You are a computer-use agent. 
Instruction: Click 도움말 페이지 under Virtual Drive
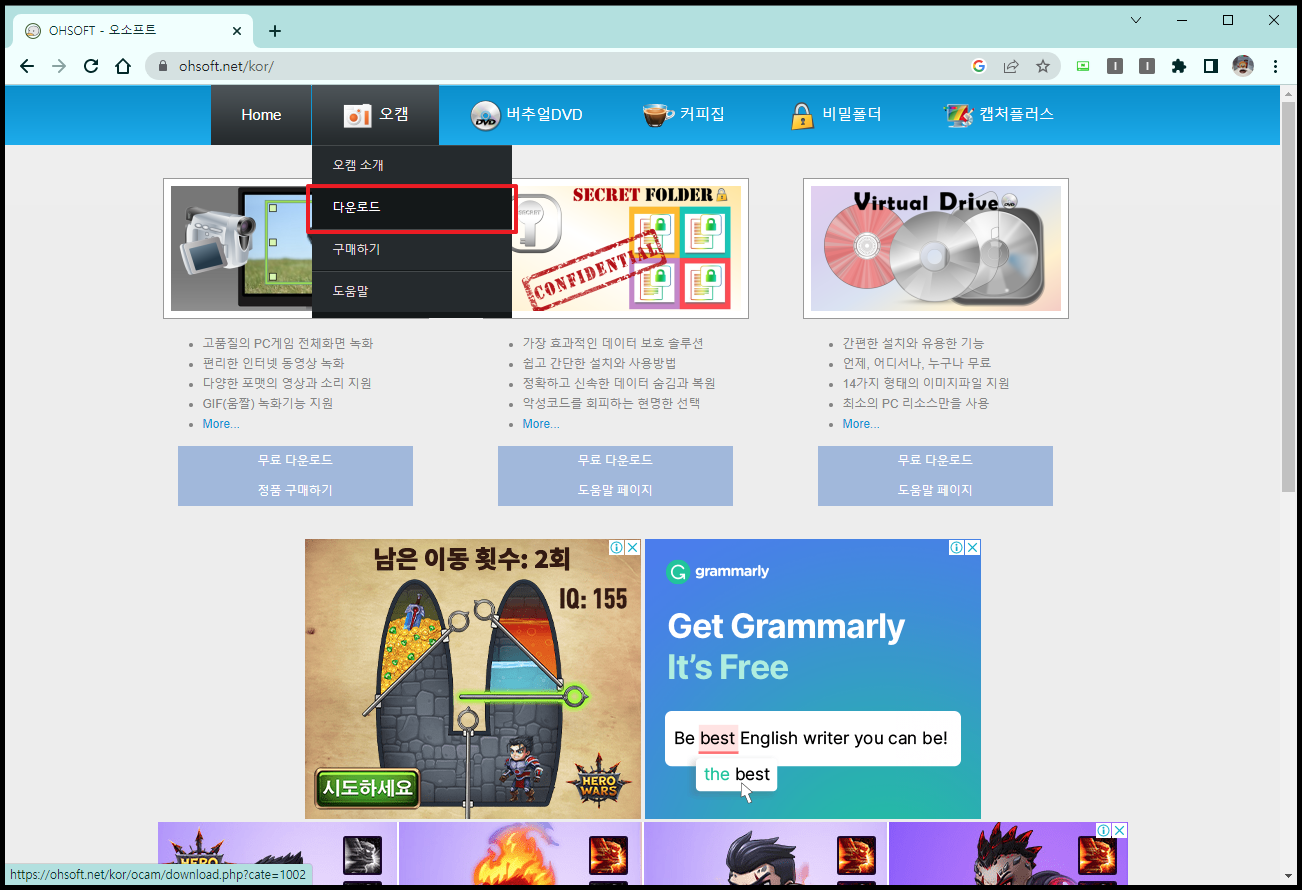(x=935, y=490)
